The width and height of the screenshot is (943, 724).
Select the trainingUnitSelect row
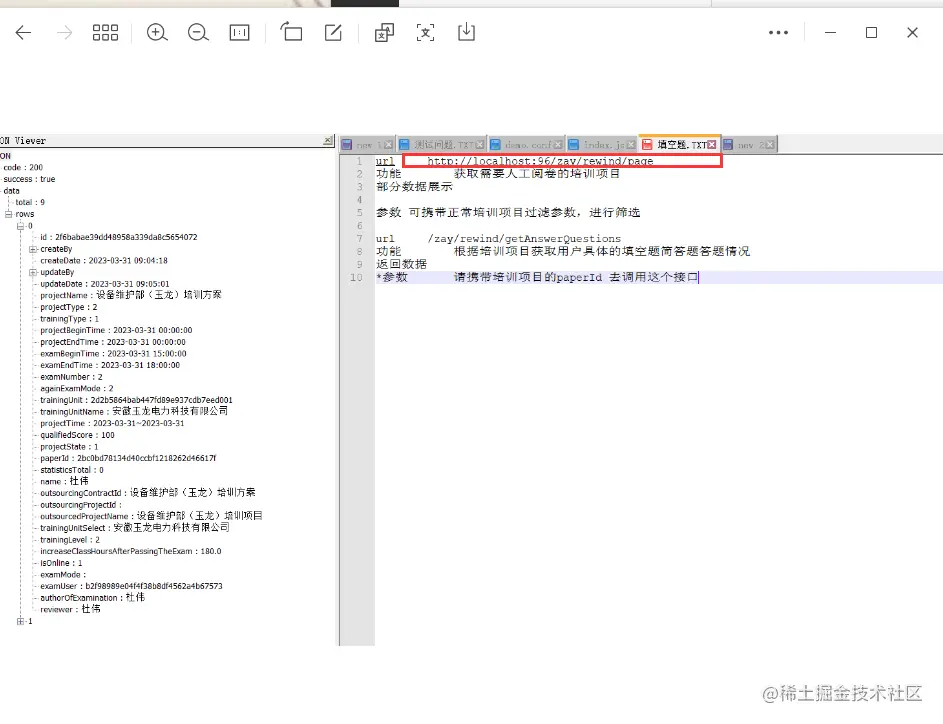(x=135, y=527)
